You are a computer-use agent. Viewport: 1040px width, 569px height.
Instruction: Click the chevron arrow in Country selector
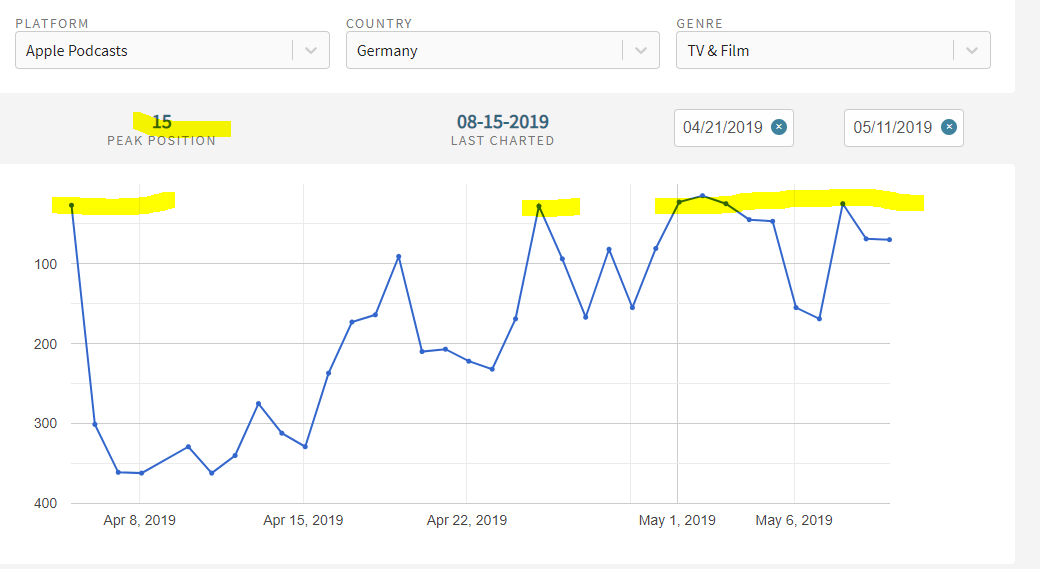[641, 50]
